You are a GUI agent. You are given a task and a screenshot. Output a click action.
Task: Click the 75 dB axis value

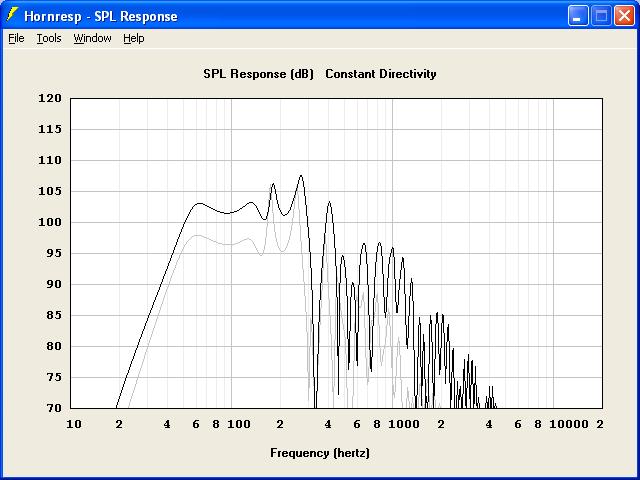(x=53, y=377)
